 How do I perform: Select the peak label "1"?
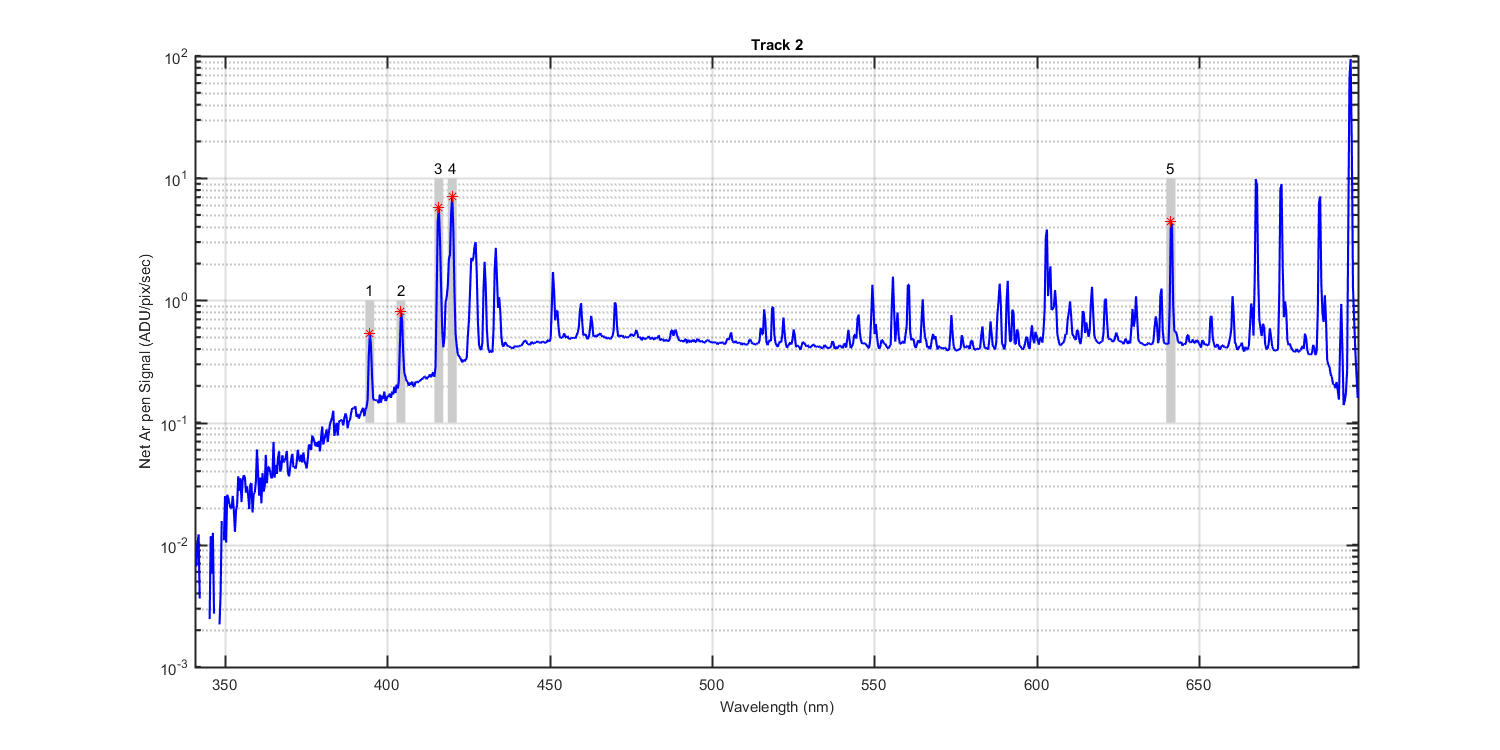pyautogui.click(x=369, y=290)
